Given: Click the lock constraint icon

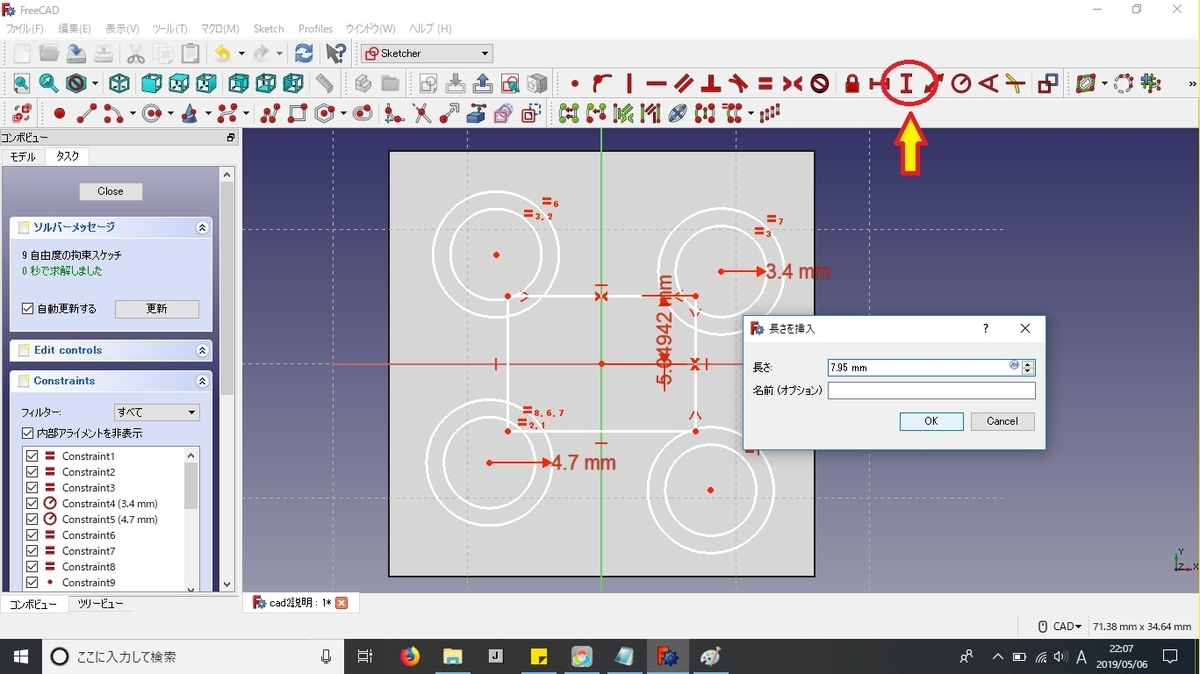Looking at the screenshot, I should click(x=852, y=84).
